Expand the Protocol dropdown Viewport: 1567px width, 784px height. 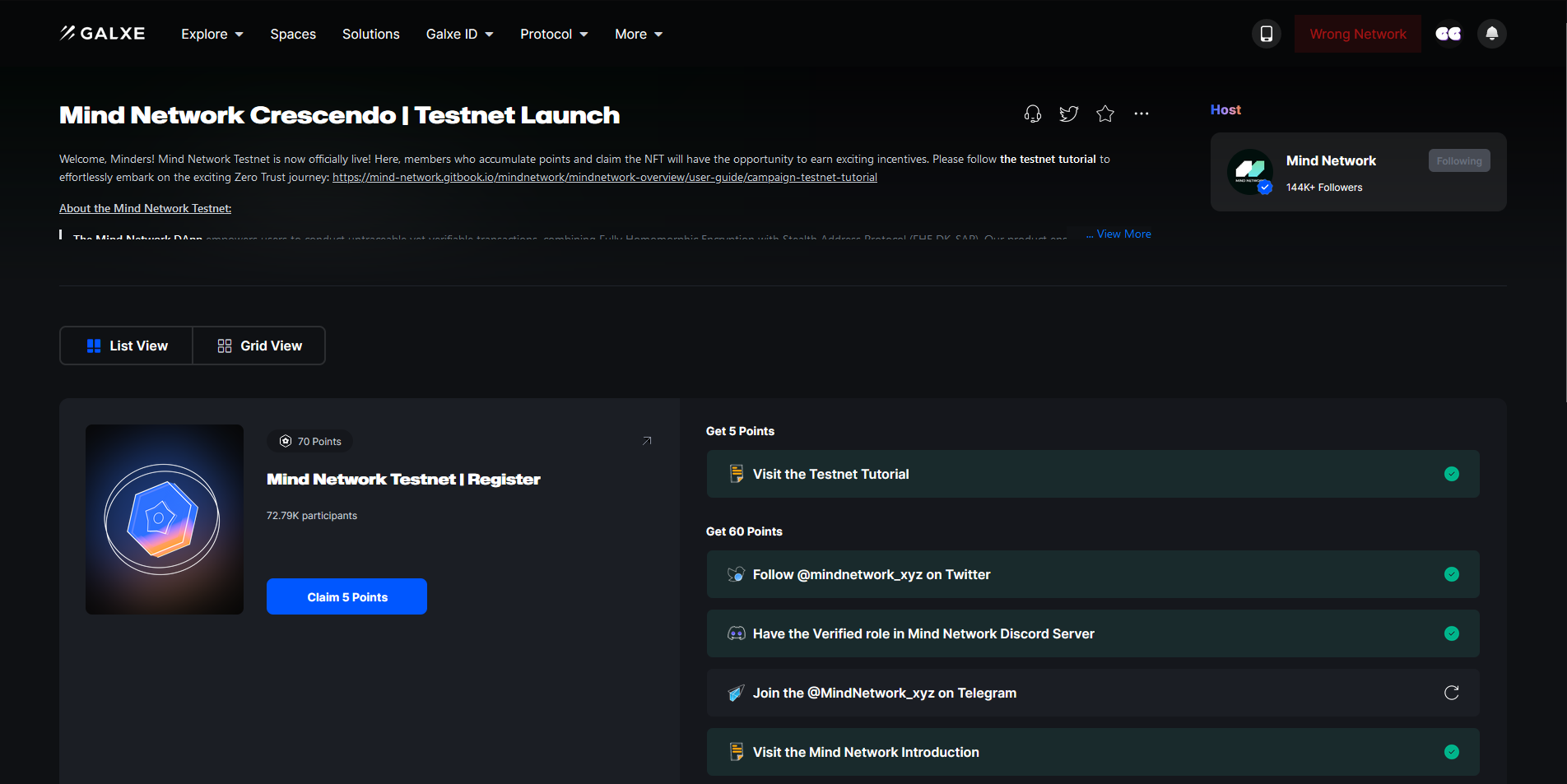click(x=554, y=34)
